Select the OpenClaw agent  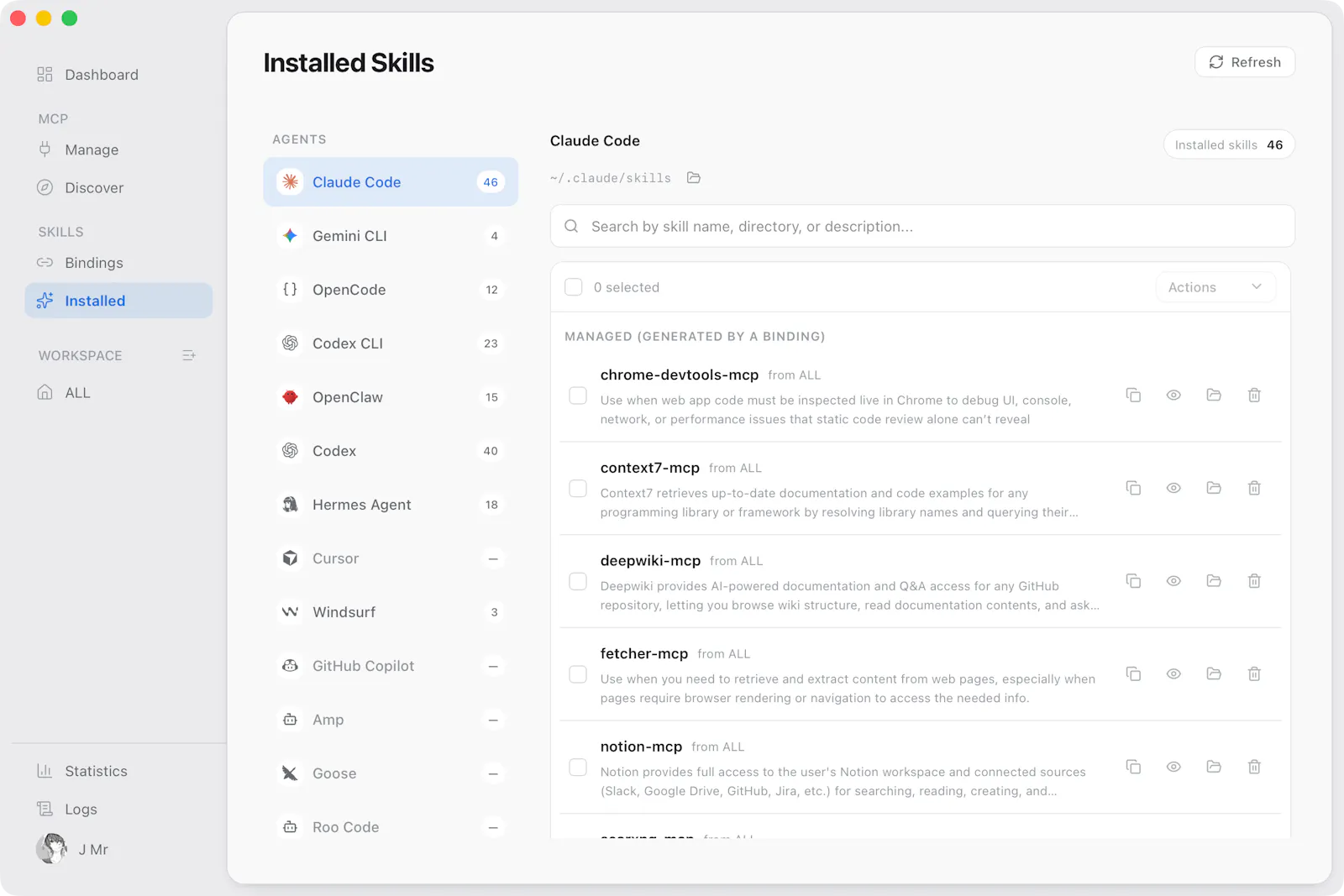[391, 397]
